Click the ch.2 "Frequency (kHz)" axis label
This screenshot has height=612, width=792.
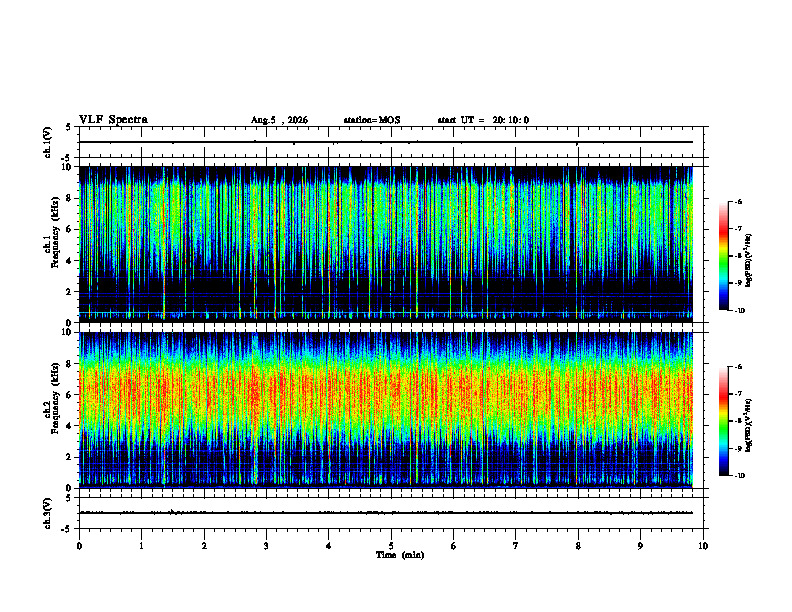tap(55, 398)
